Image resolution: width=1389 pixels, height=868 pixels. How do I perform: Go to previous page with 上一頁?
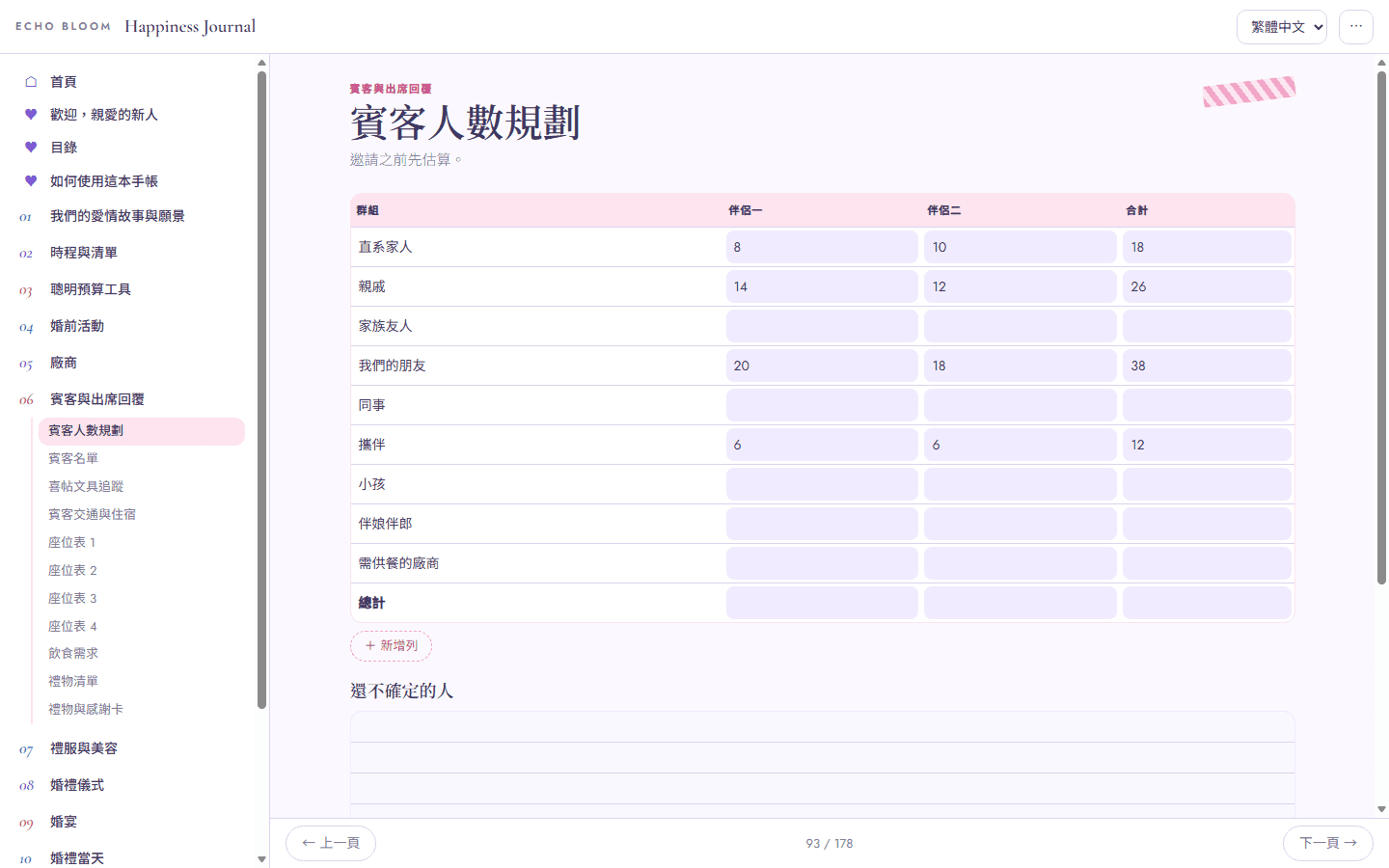tap(331, 843)
